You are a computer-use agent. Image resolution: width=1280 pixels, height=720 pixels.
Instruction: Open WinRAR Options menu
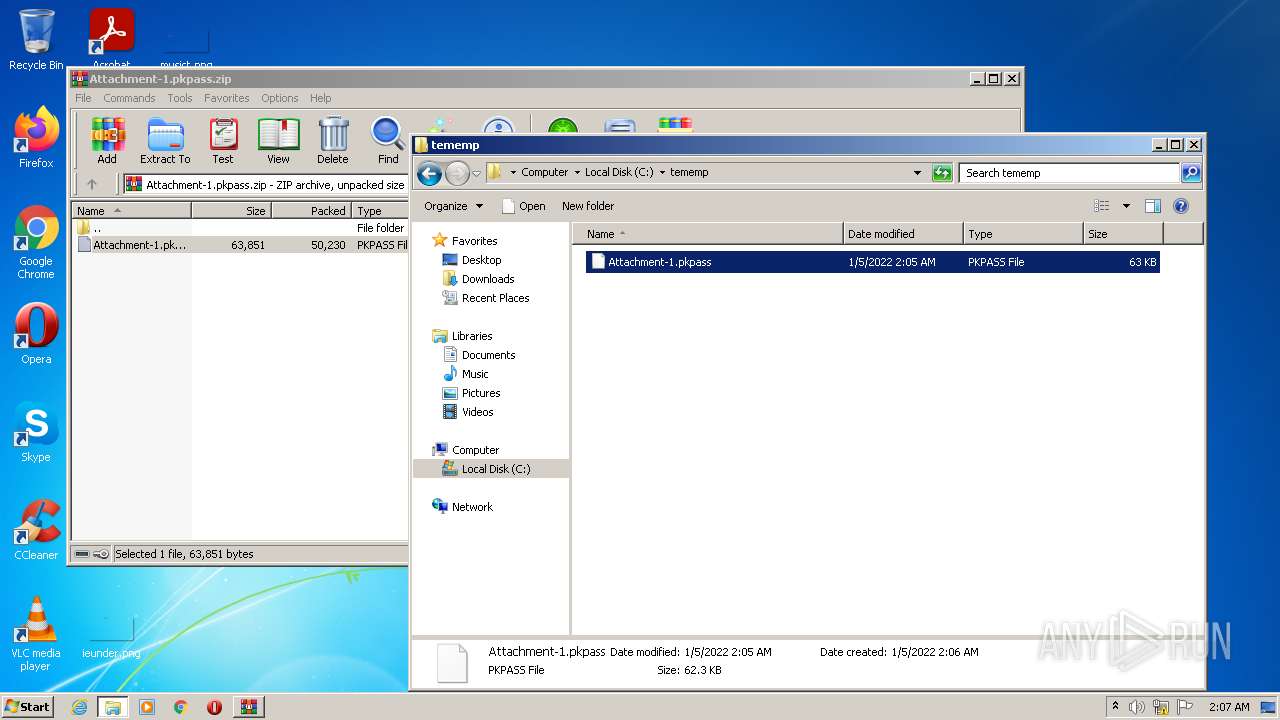(280, 98)
